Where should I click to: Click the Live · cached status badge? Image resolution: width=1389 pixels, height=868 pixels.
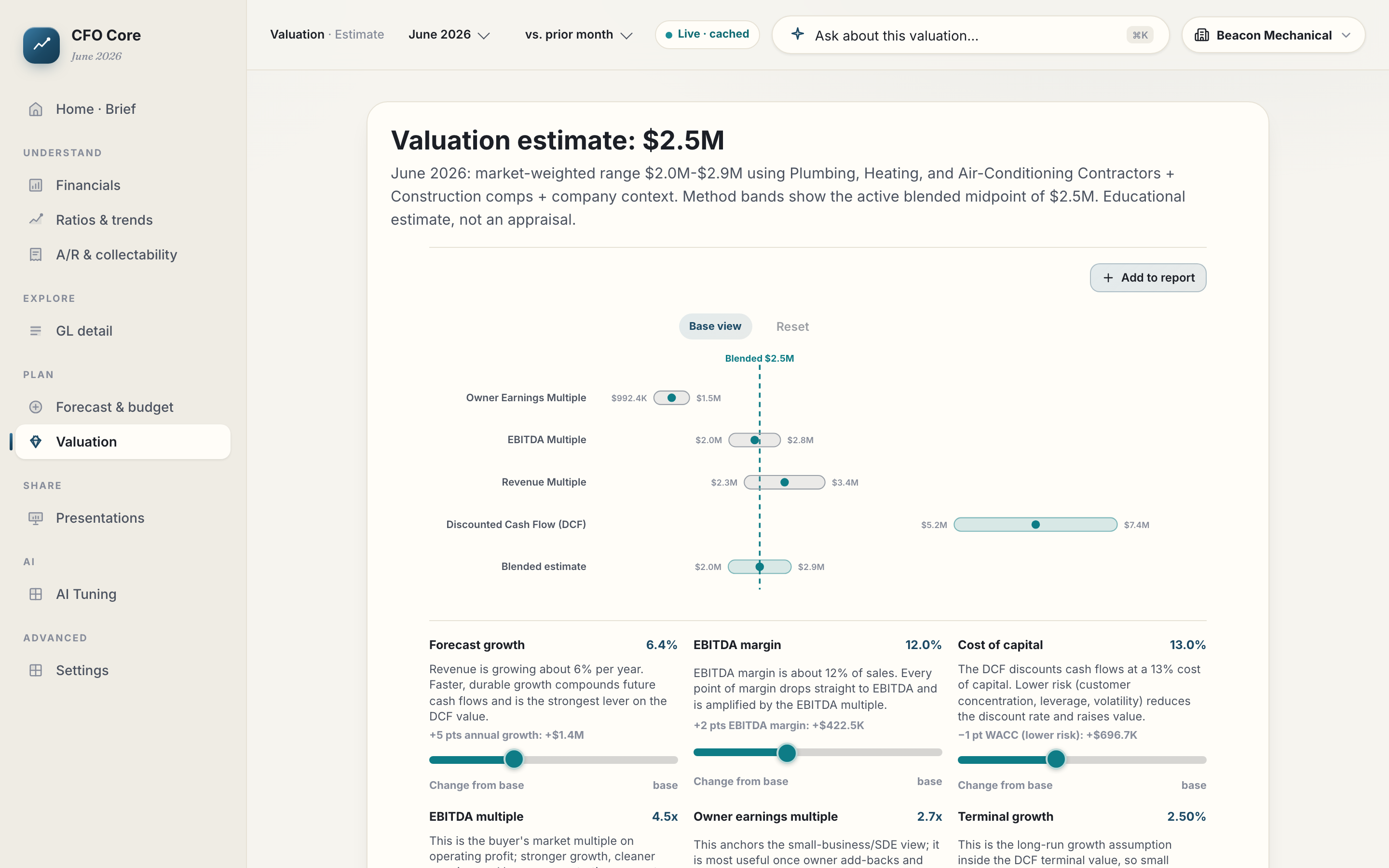pyautogui.click(x=707, y=34)
